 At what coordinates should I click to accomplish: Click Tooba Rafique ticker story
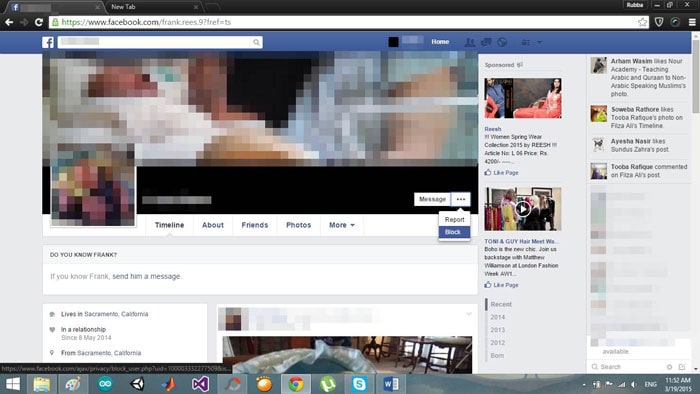click(639, 171)
